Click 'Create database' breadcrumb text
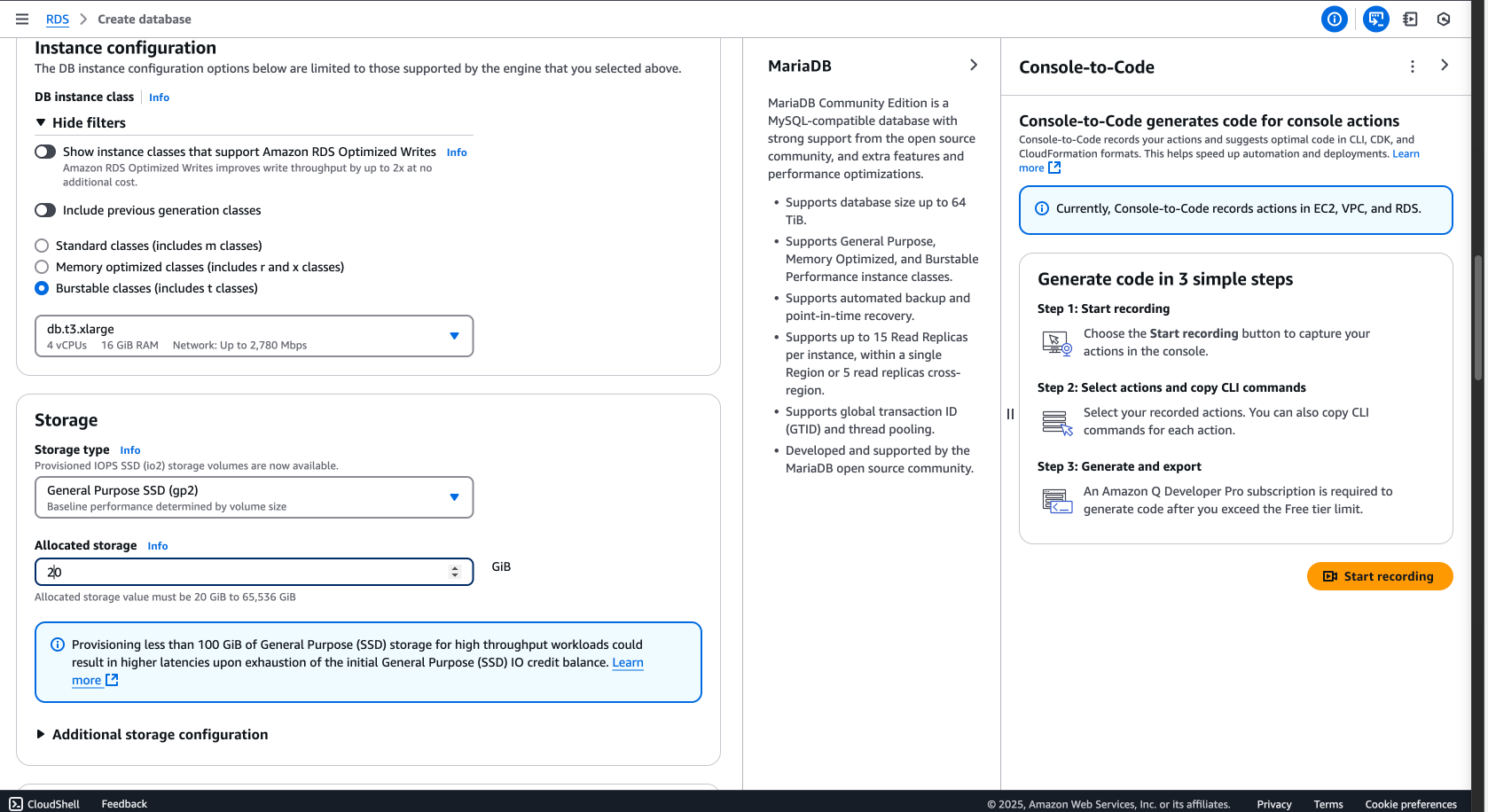This screenshot has height=812, width=1488. pos(145,20)
